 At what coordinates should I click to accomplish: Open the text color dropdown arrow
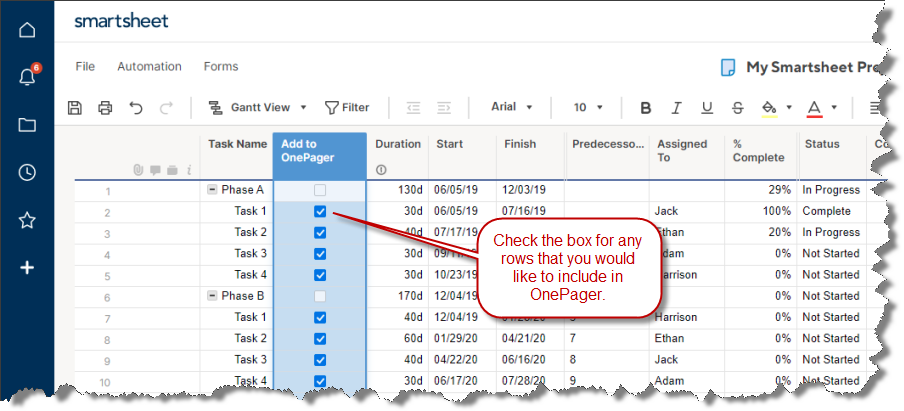click(x=834, y=107)
